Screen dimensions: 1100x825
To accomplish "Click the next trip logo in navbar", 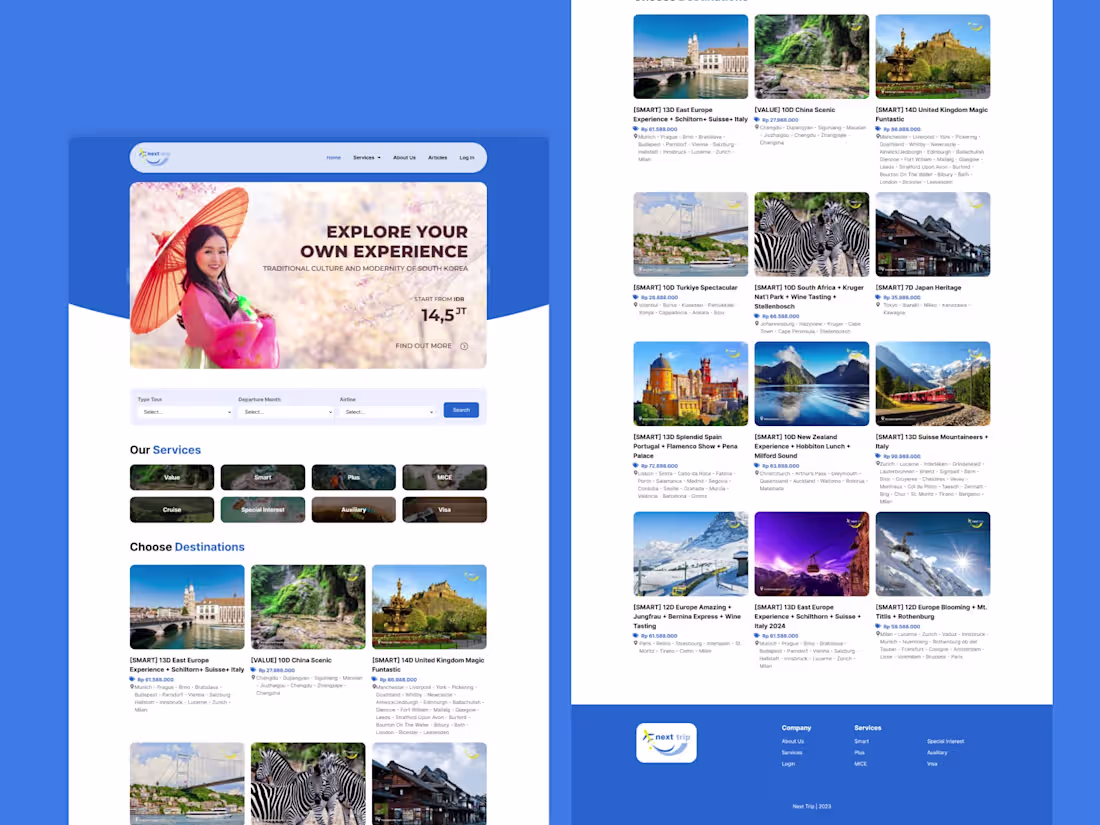I will pos(151,157).
